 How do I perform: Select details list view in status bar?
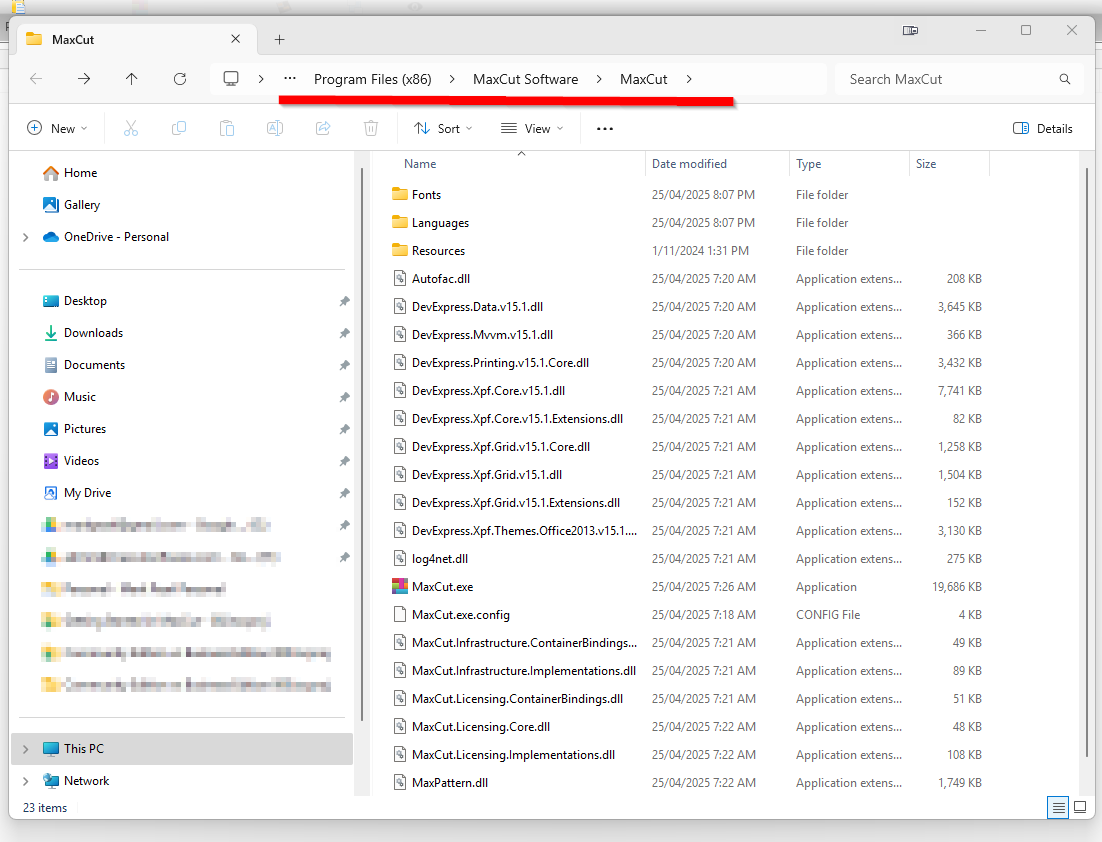point(1058,807)
